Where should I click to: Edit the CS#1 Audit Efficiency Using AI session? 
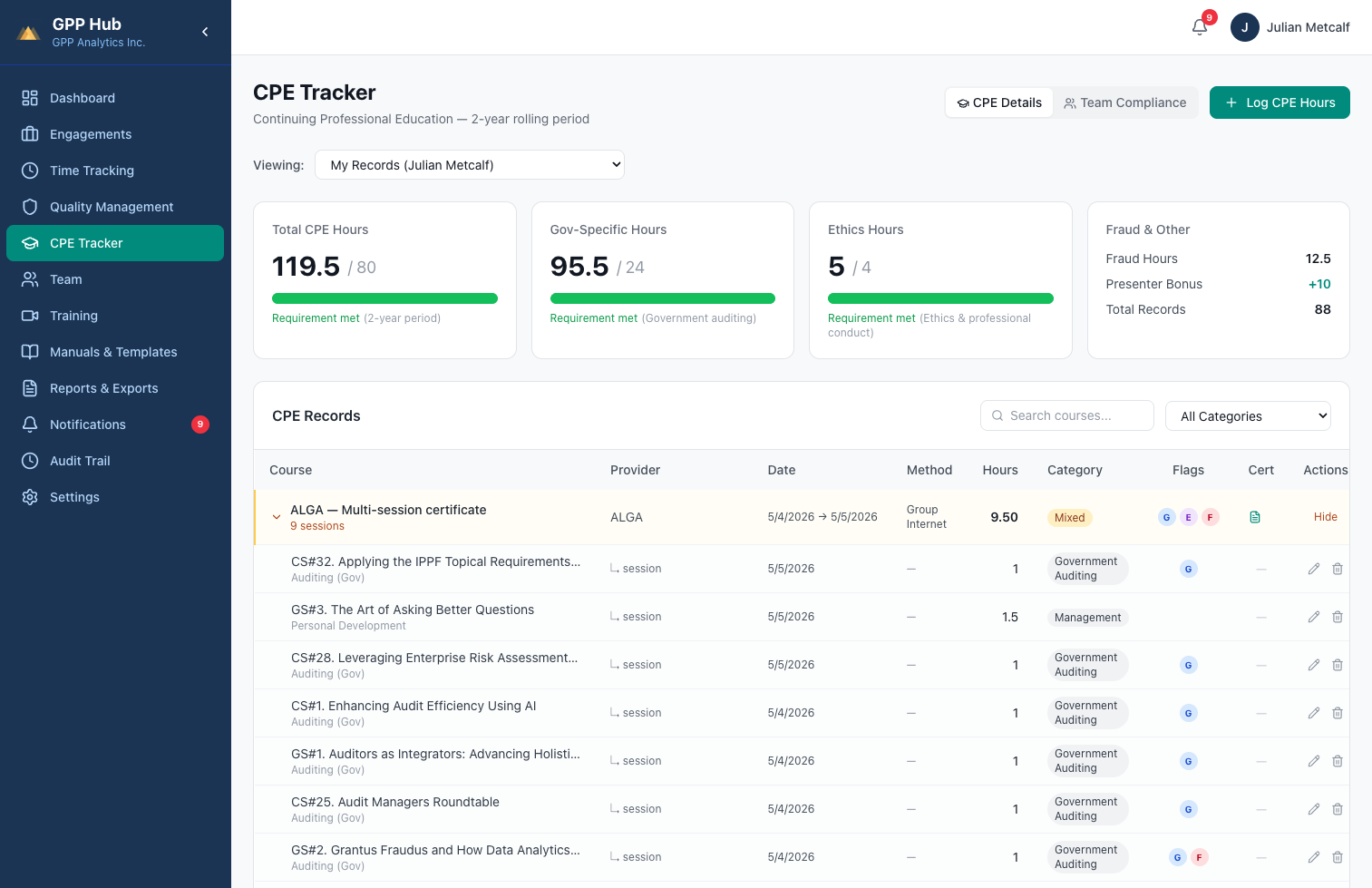[1314, 713]
